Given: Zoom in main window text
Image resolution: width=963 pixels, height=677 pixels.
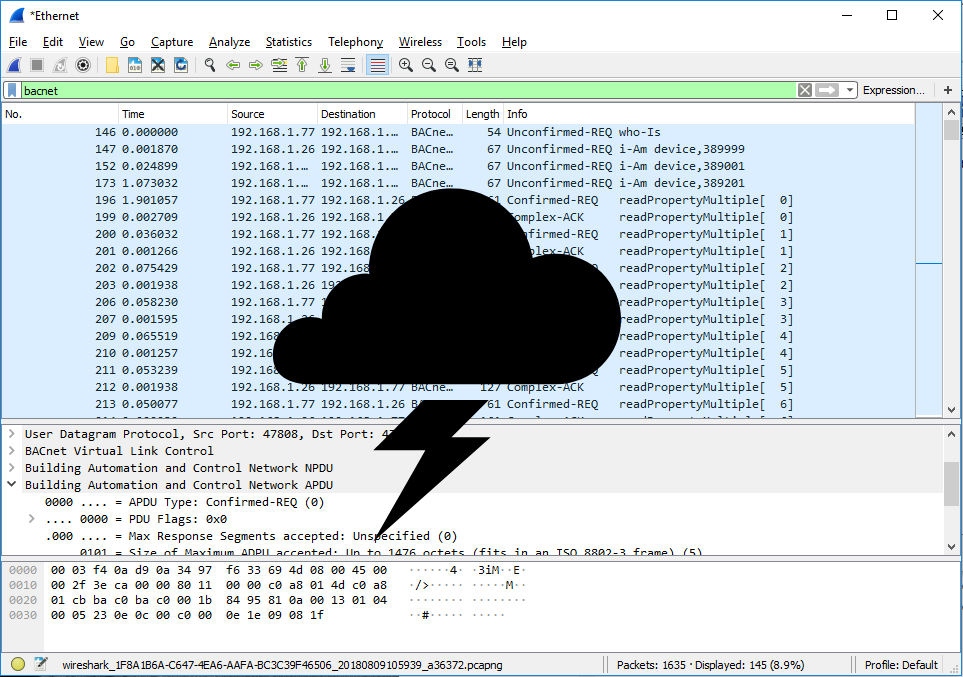Looking at the screenshot, I should (x=405, y=65).
